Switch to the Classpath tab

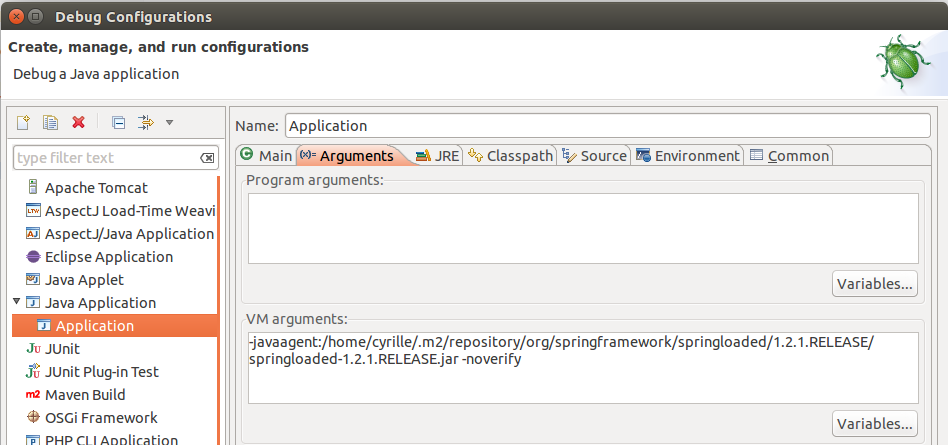pos(510,155)
